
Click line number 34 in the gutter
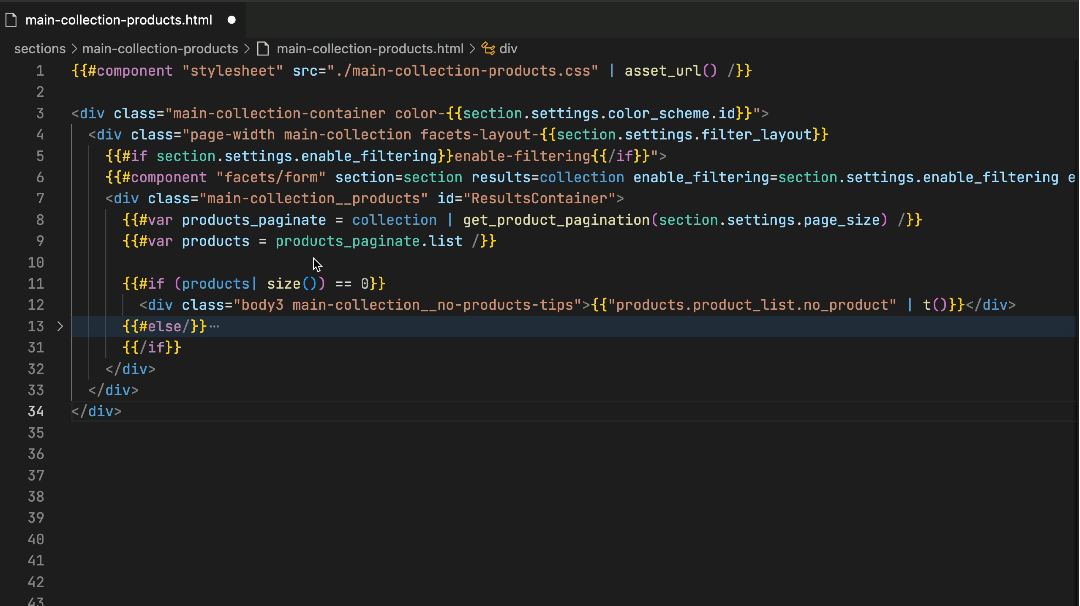click(x=36, y=411)
